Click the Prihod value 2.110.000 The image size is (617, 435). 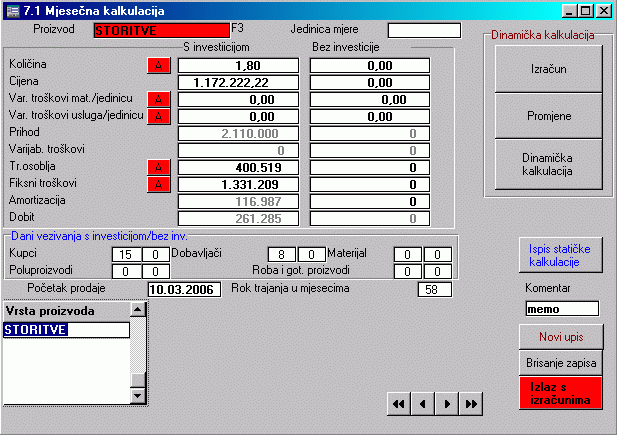click(238, 134)
